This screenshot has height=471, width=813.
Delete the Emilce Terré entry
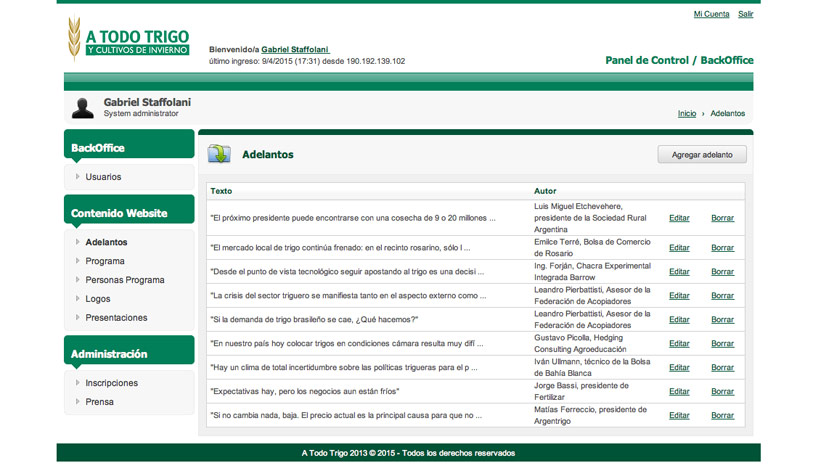coord(722,247)
